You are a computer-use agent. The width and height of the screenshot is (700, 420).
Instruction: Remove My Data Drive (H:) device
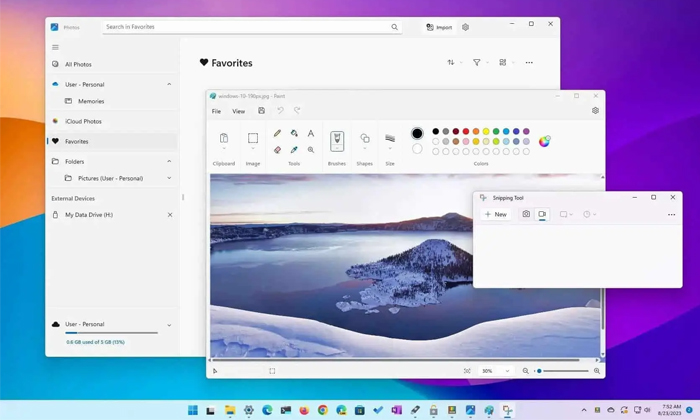170,215
